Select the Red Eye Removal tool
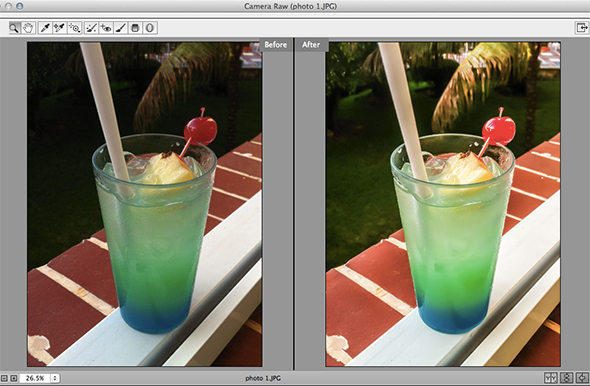This screenshot has width=590, height=386. click(106, 28)
